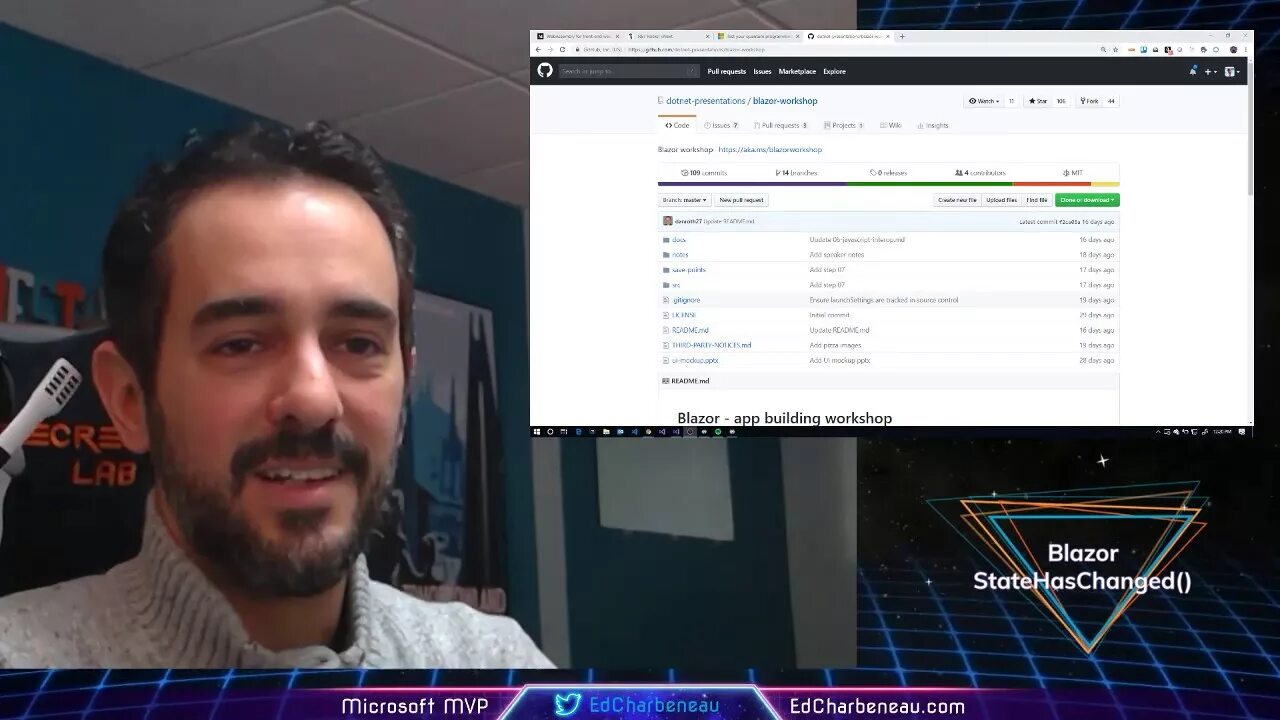Click the GitHub Octocat logo
Image resolution: width=1280 pixels, height=720 pixels.
click(x=545, y=70)
